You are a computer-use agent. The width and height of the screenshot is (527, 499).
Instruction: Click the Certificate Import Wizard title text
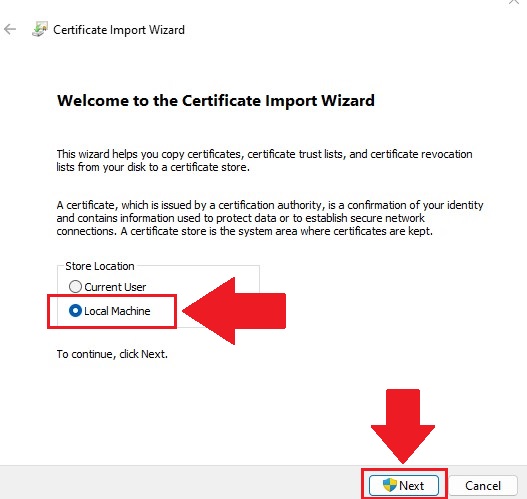click(x=119, y=30)
